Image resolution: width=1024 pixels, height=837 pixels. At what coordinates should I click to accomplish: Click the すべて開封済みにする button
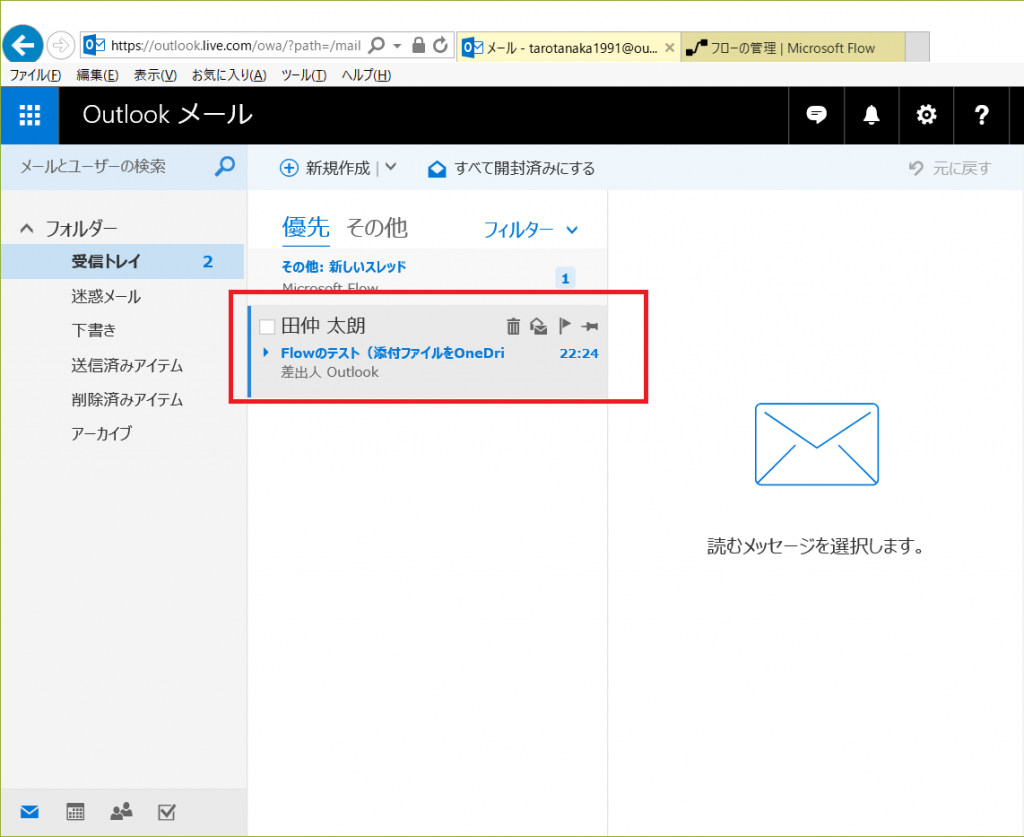coord(511,168)
